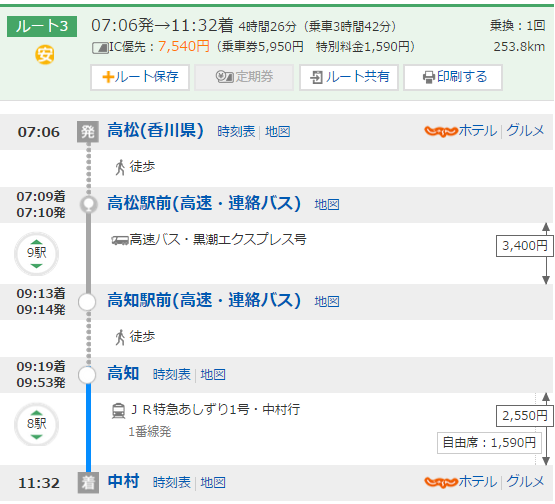Click the Jalan logo icon in 中村 row
Screen dimensions: 555x504
pos(441,482)
